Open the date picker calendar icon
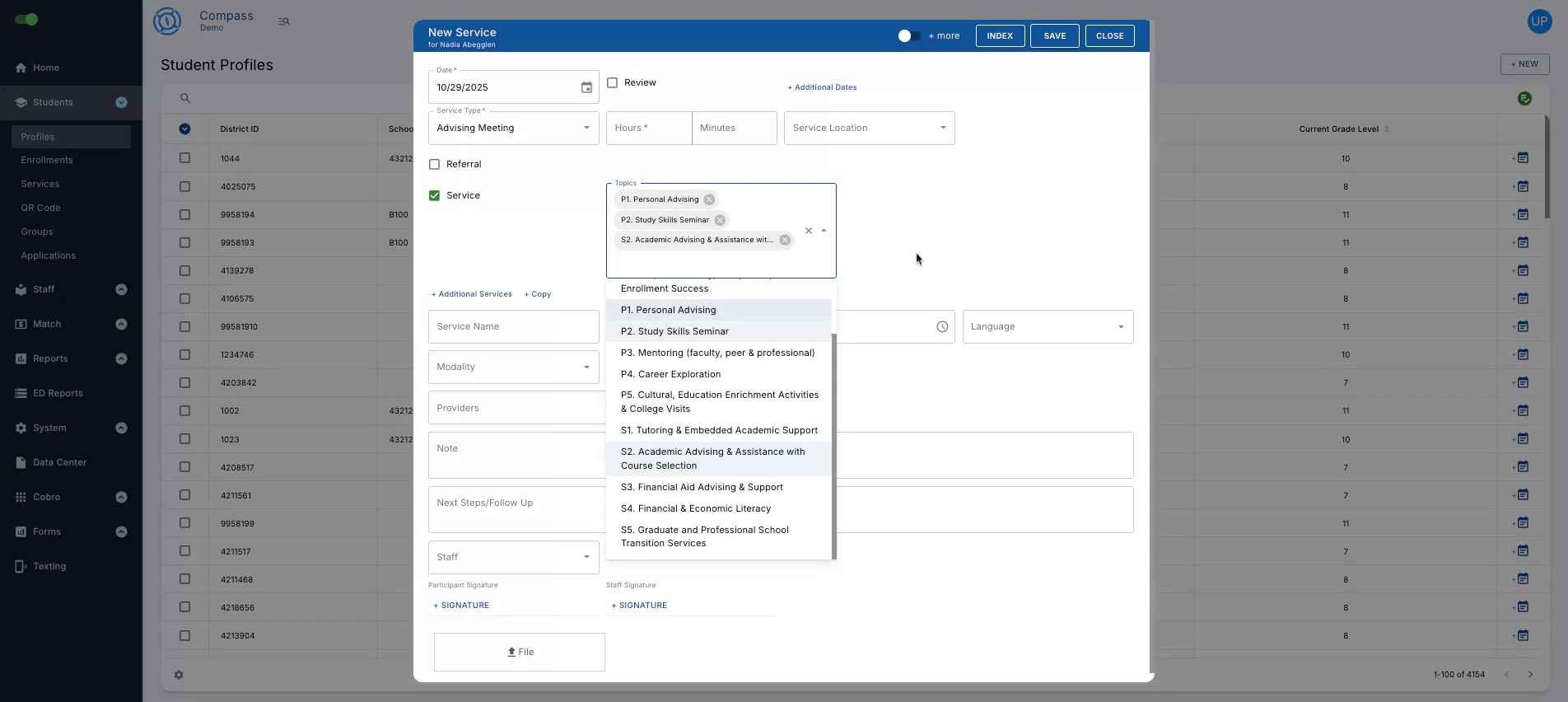The image size is (1568, 702). pos(586,87)
